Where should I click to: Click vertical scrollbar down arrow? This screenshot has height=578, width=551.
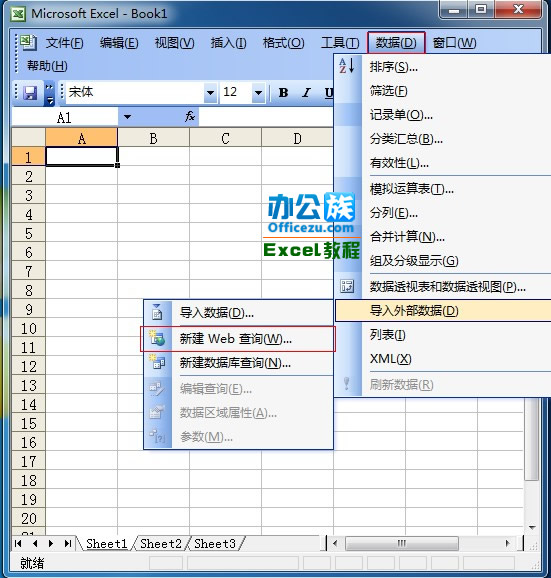[x=532, y=527]
